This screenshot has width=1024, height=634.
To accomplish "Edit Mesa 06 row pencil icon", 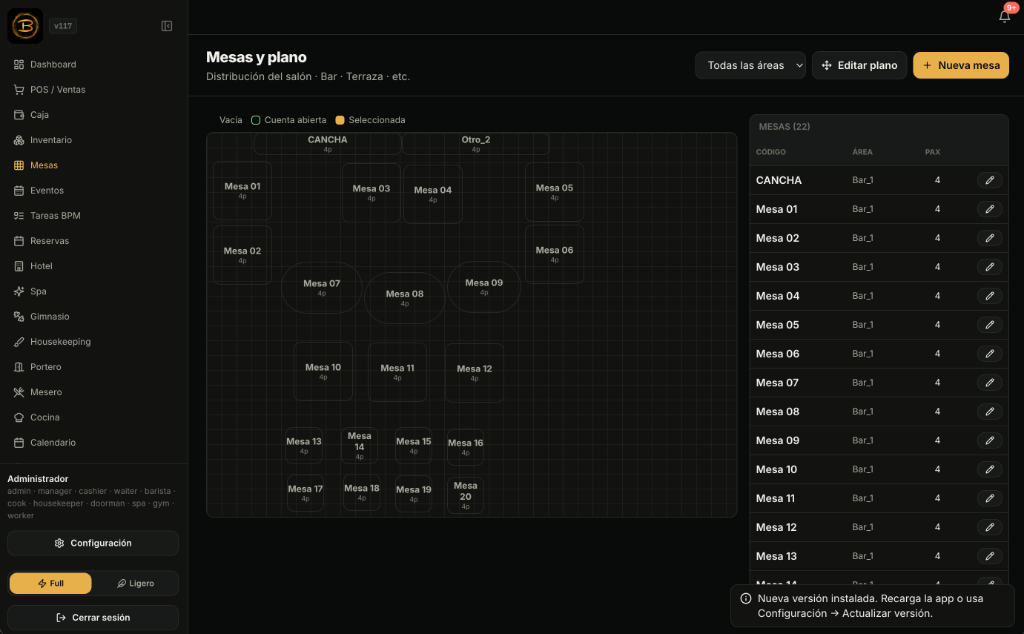I will click(x=989, y=354).
